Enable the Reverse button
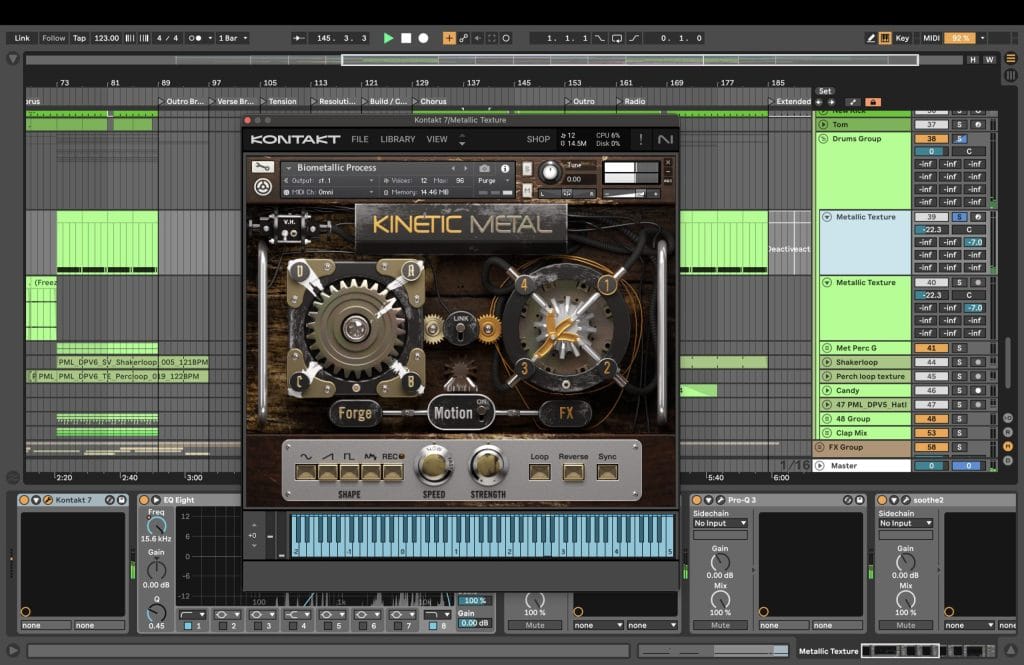 573,470
